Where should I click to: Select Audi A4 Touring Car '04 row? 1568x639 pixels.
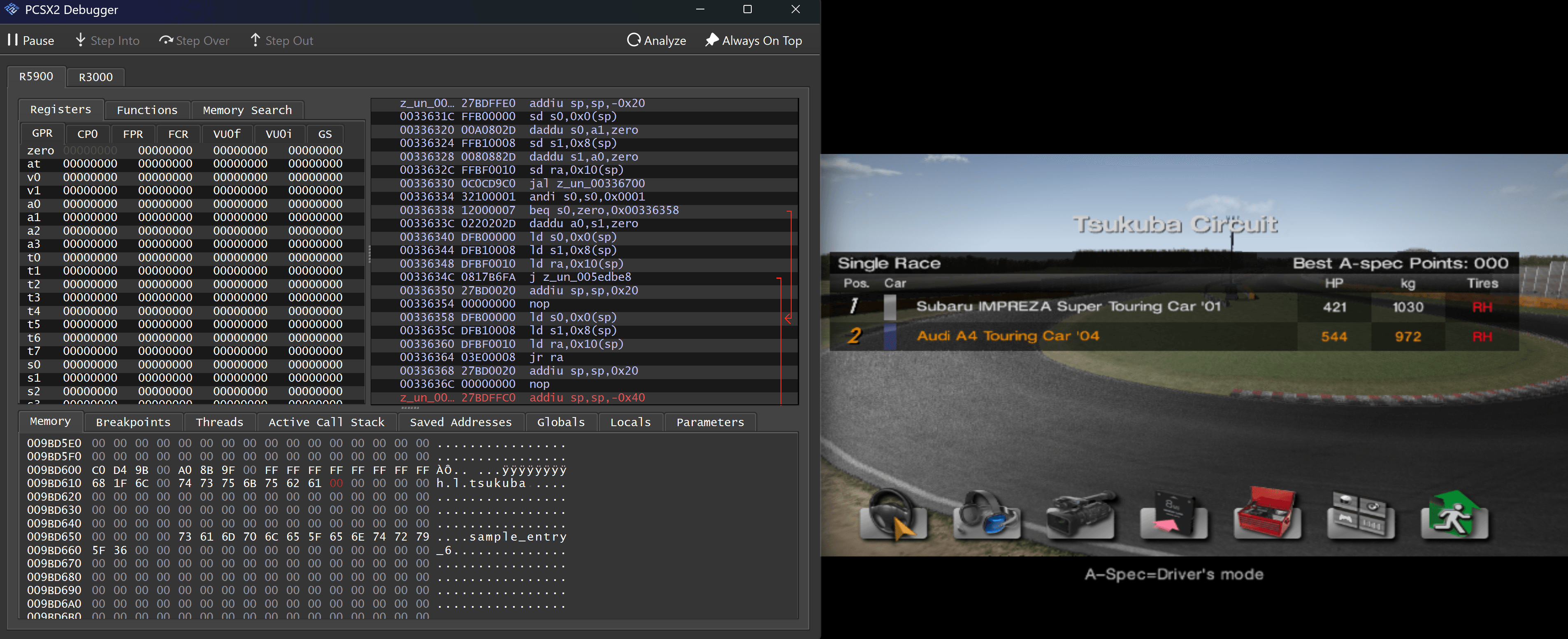point(1173,336)
